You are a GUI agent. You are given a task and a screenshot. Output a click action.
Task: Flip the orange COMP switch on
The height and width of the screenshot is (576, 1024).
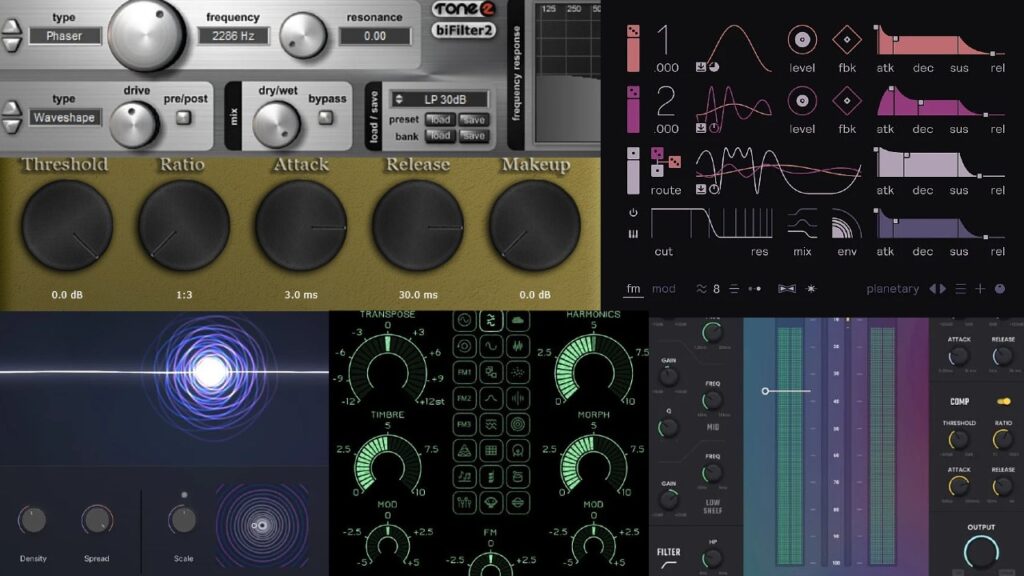(1003, 401)
